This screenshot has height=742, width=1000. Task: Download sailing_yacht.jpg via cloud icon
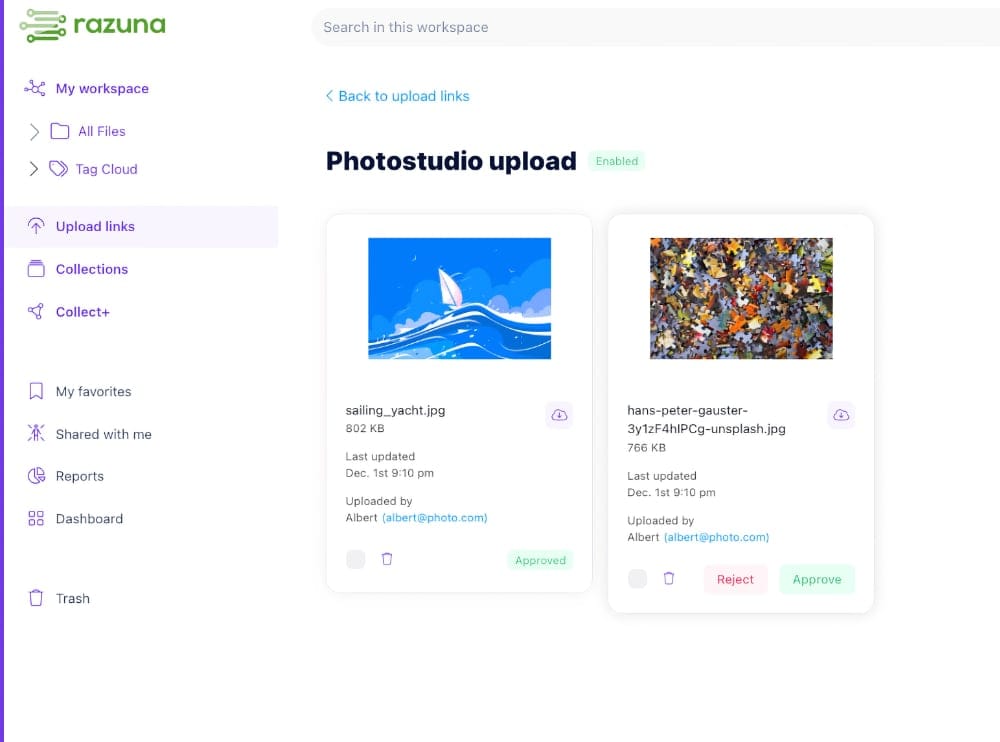[559, 415]
